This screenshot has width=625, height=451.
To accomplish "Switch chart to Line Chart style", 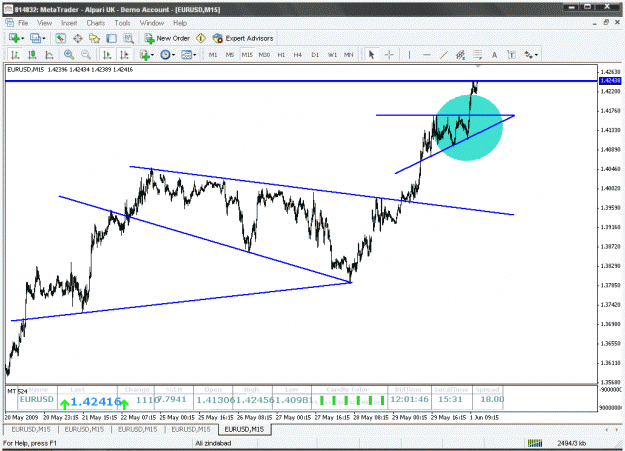I will [x=49, y=55].
